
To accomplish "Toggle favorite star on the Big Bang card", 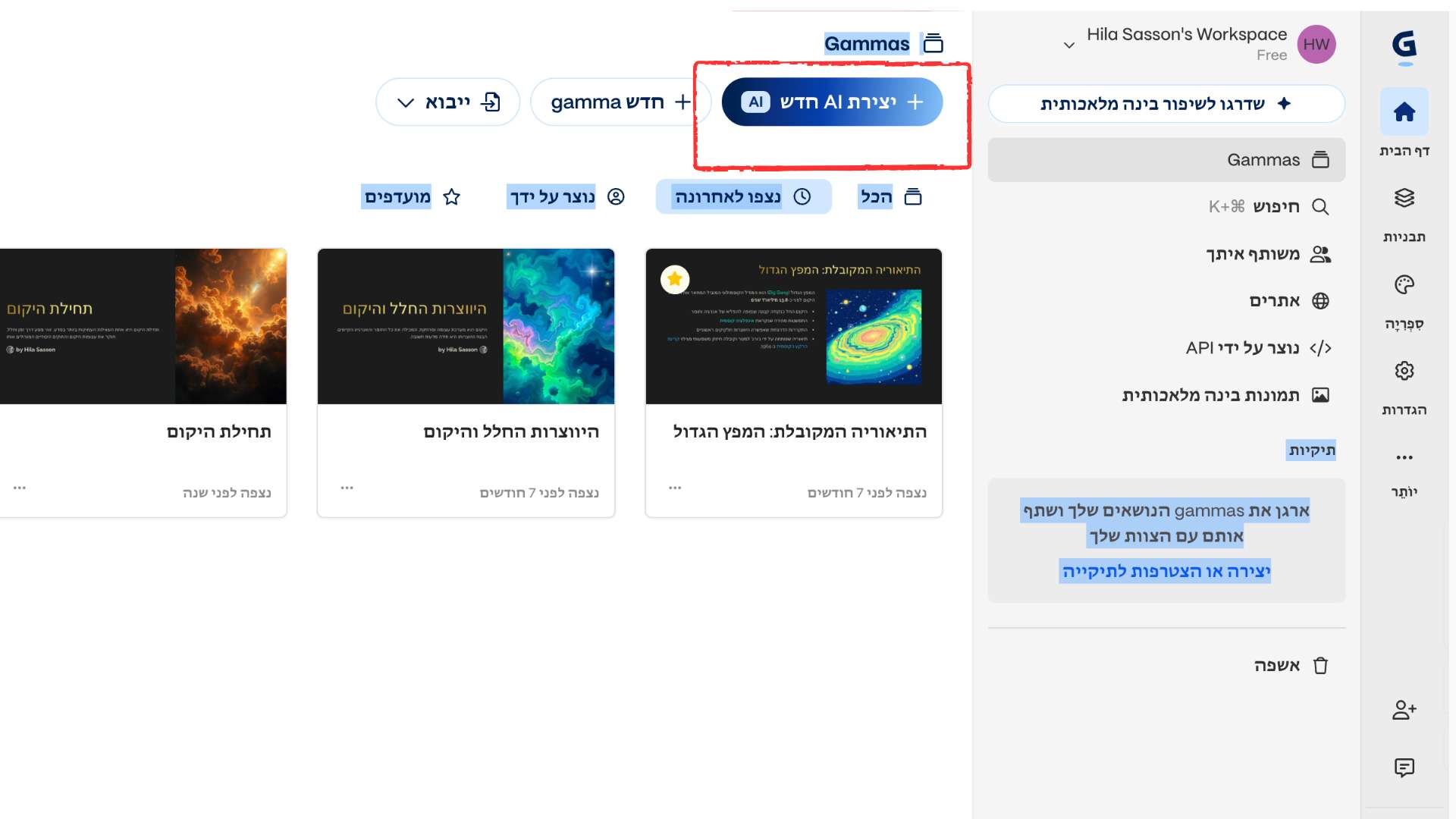I will click(x=674, y=279).
